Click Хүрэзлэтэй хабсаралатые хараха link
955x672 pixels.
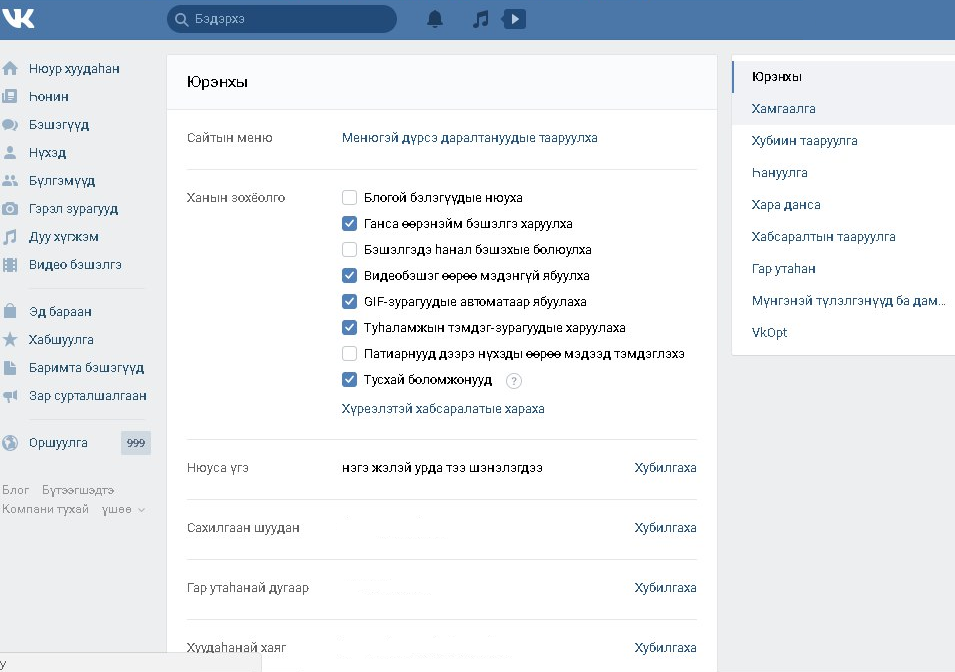tap(443, 409)
